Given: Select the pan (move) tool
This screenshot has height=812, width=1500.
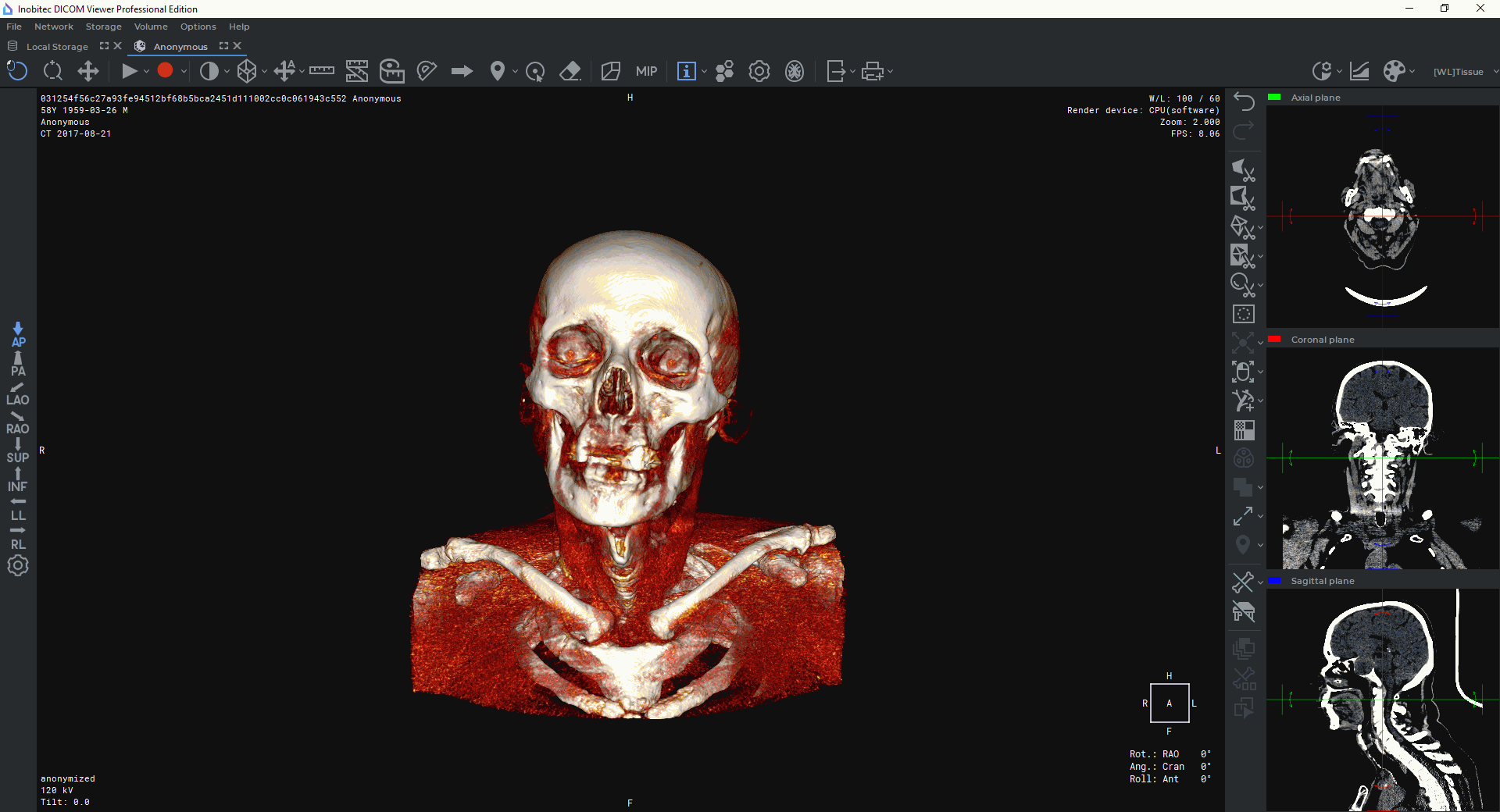Looking at the screenshot, I should pos(88,71).
